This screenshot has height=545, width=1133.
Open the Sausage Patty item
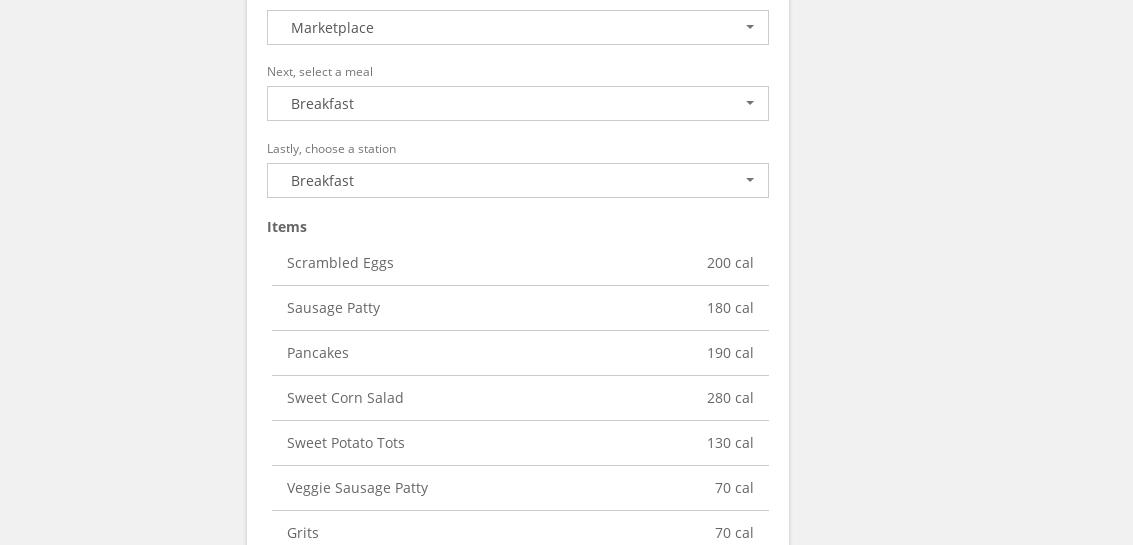click(x=333, y=308)
